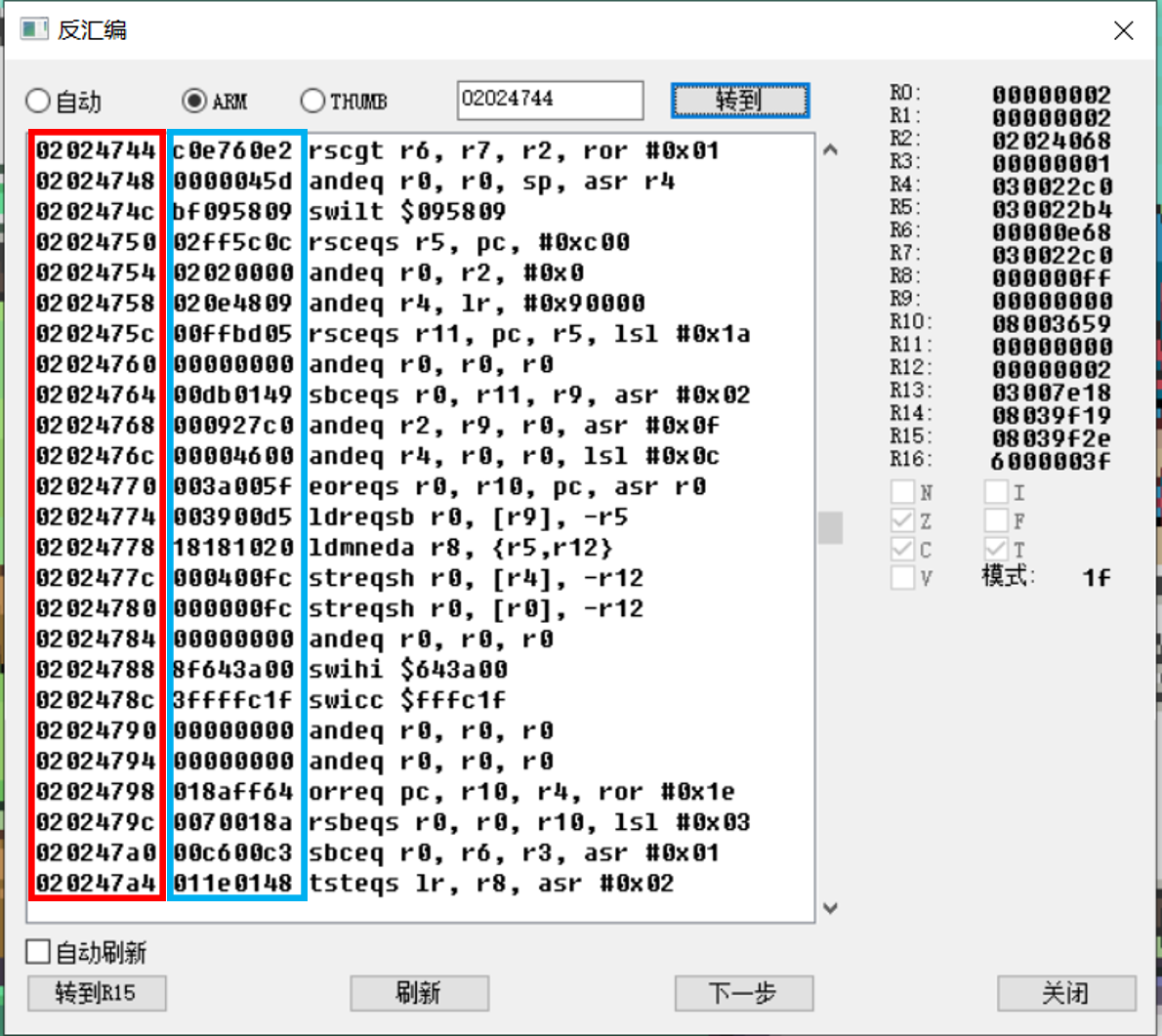Click the disassembly list scrollbar thumb
Image resolution: width=1162 pixels, height=1036 pixels.
[x=830, y=527]
